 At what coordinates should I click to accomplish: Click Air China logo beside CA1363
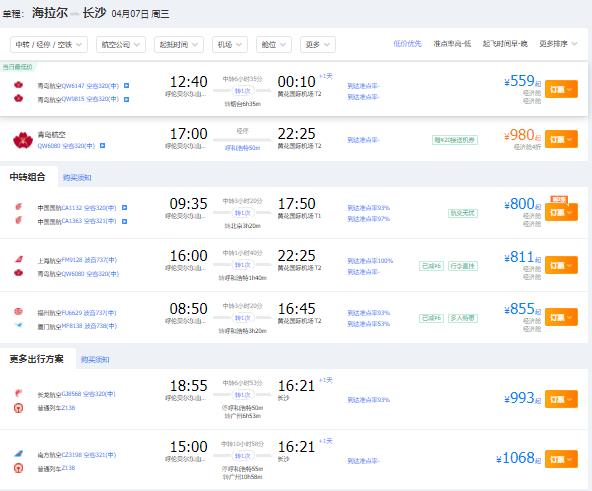(18, 220)
